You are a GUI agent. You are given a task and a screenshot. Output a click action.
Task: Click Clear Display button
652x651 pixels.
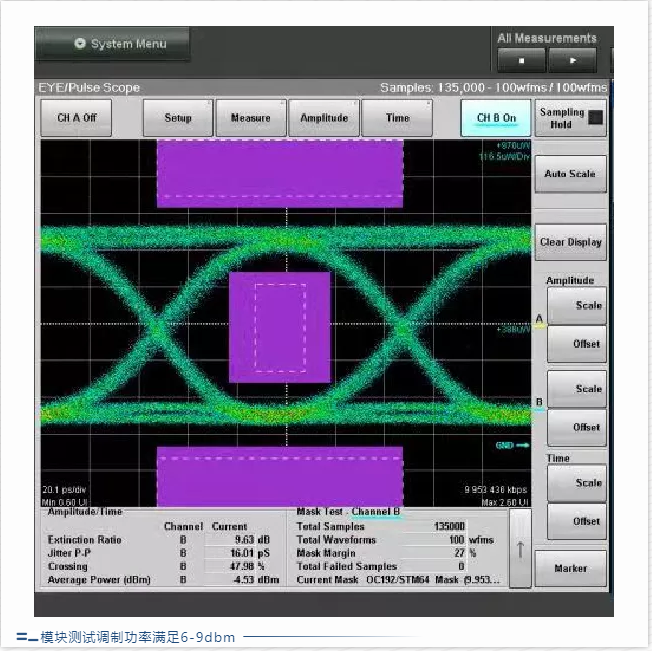(x=570, y=242)
